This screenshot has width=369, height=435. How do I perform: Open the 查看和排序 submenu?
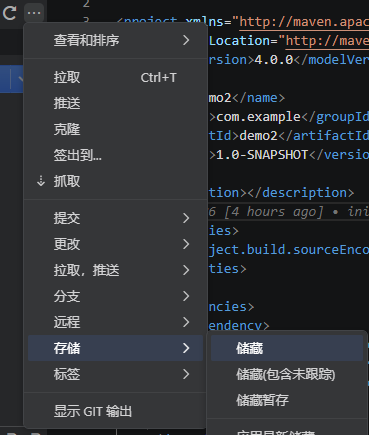click(x=115, y=40)
